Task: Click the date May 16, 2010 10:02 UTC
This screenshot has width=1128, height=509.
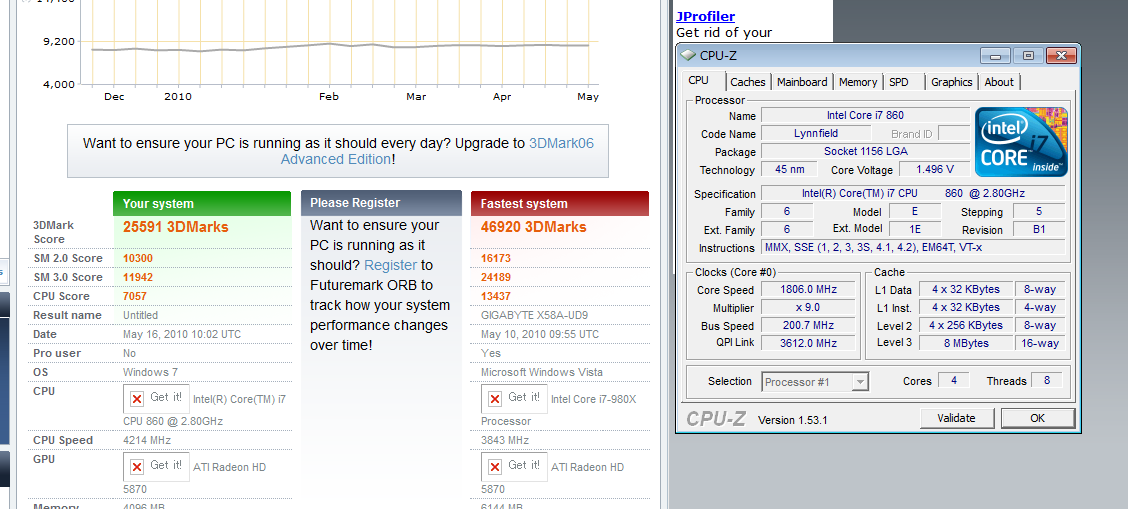Action: pos(182,334)
